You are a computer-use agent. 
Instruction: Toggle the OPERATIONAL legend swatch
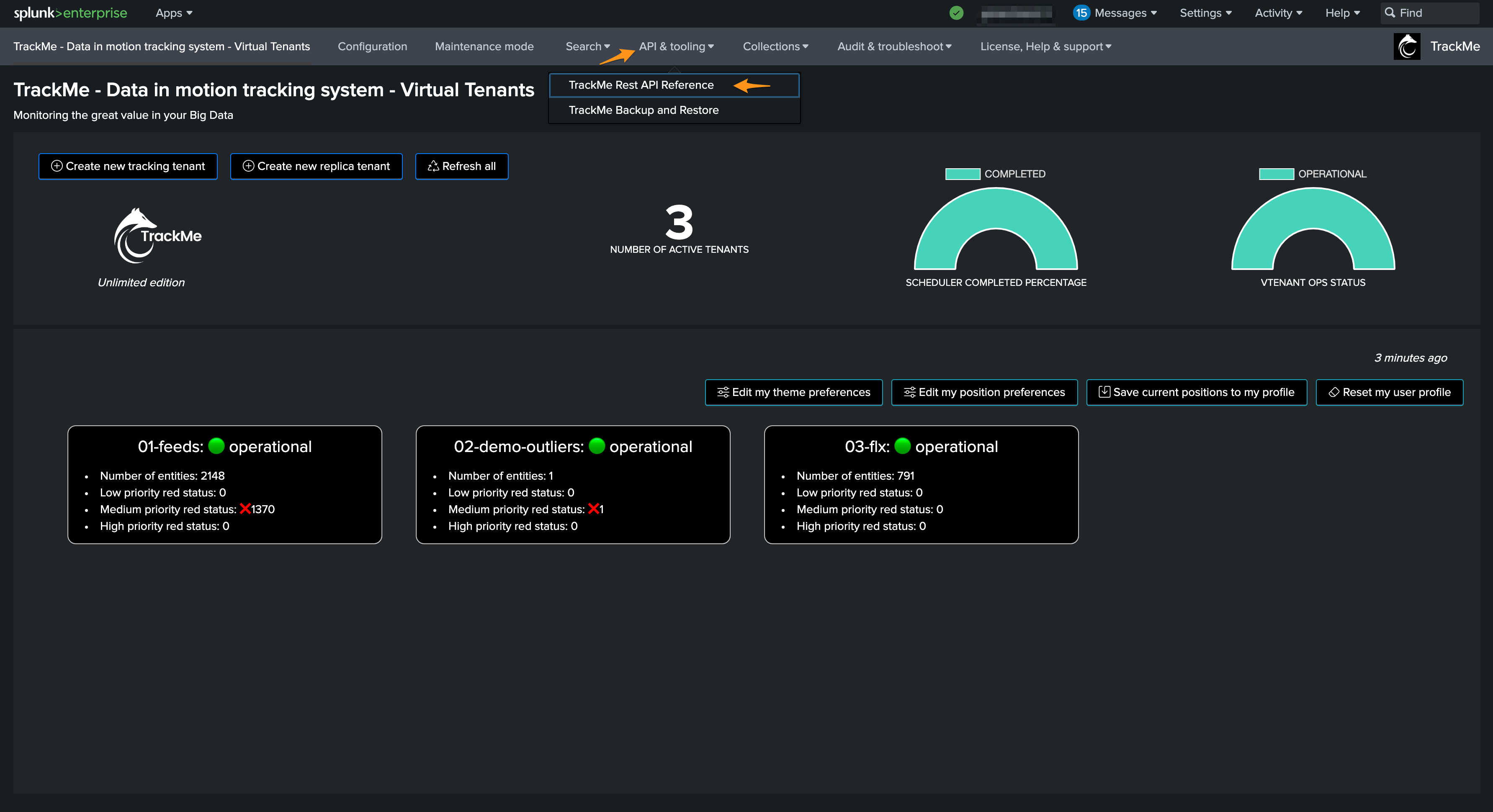coord(1276,174)
